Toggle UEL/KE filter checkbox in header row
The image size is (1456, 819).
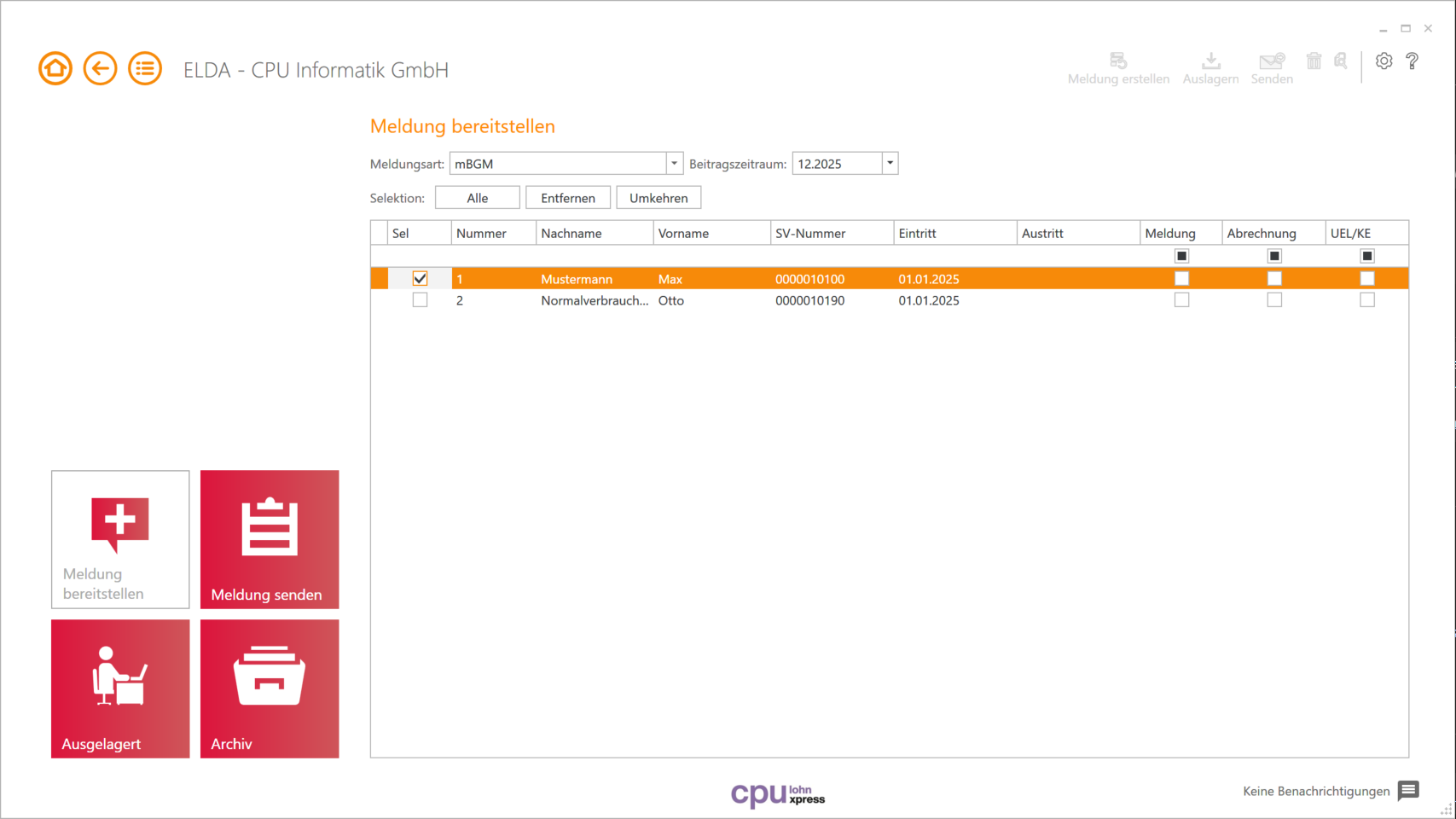1367,256
